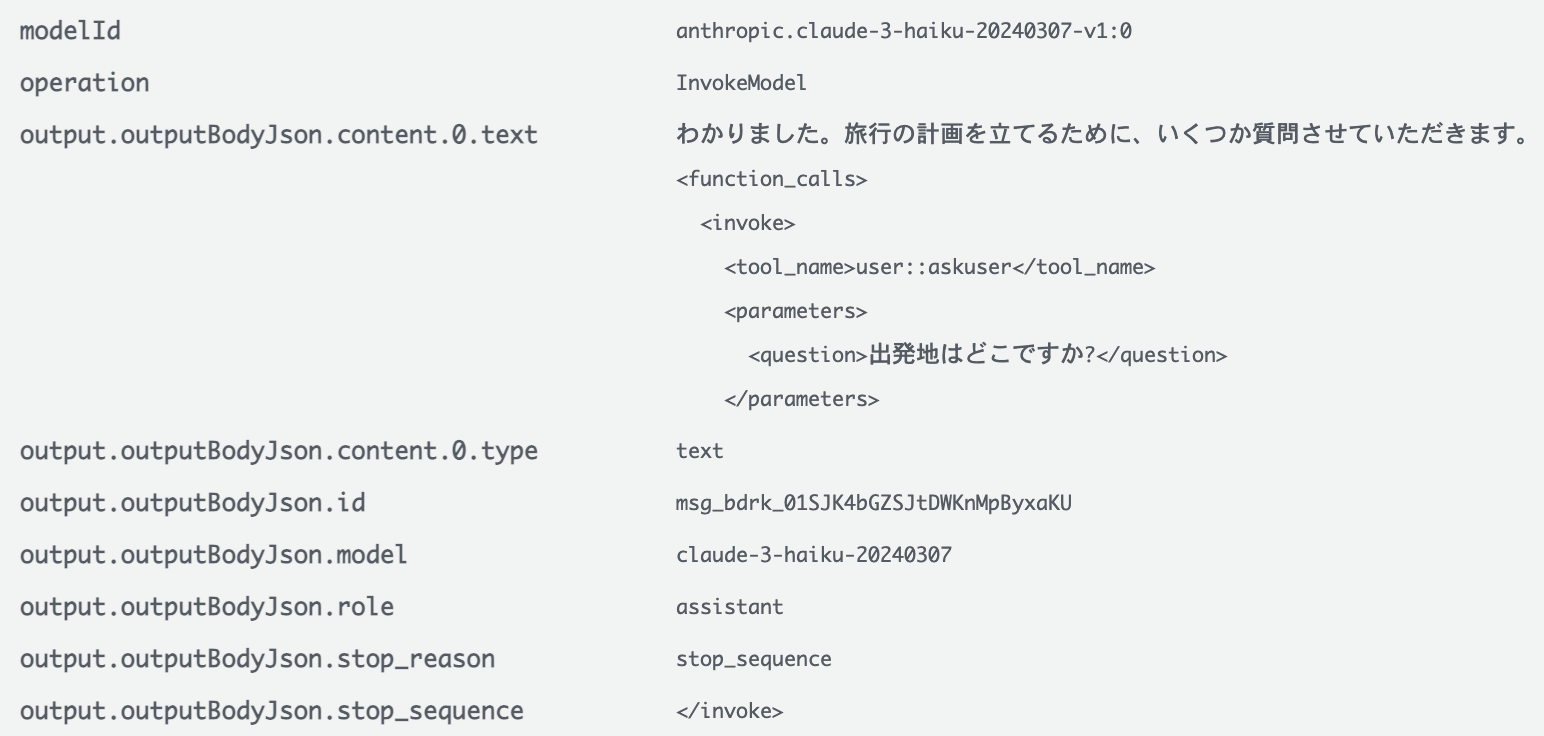Click the output.outputBodyJson.id field label
Viewport: 1544px width, 736px height.
[x=193, y=503]
